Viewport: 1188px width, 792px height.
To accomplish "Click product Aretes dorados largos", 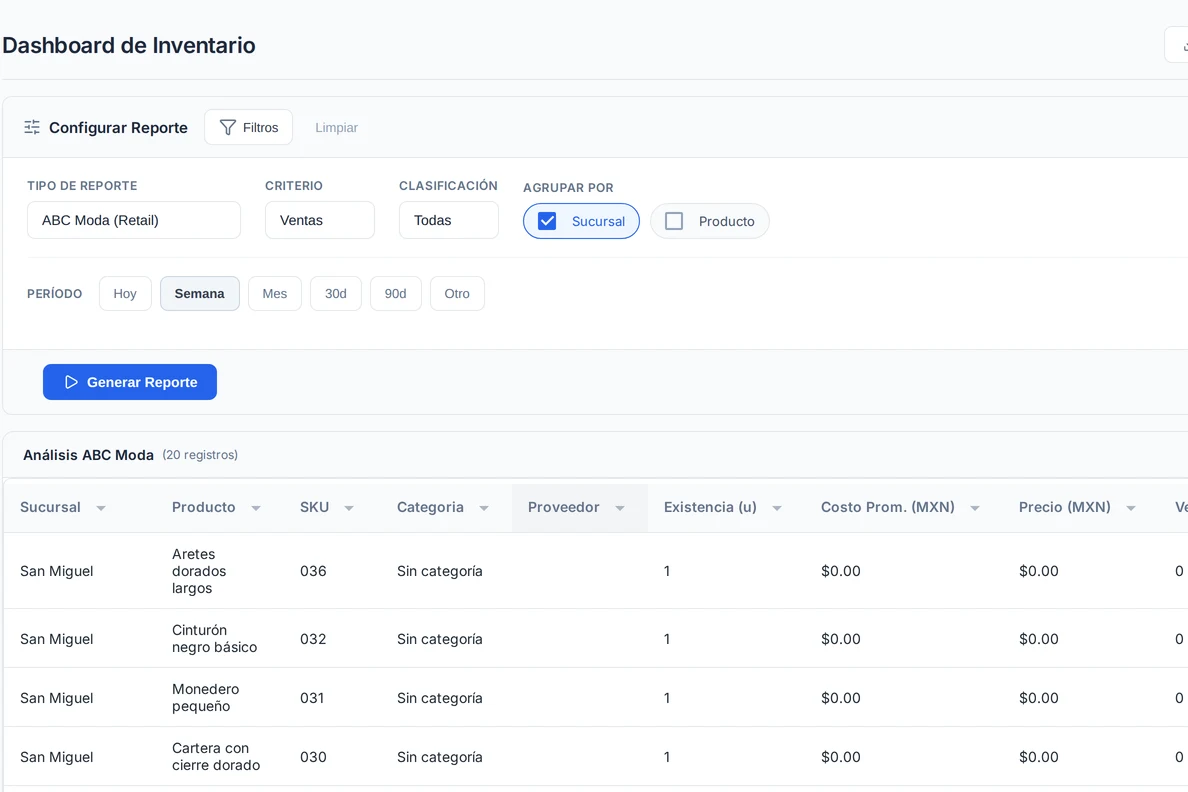I will coord(199,571).
